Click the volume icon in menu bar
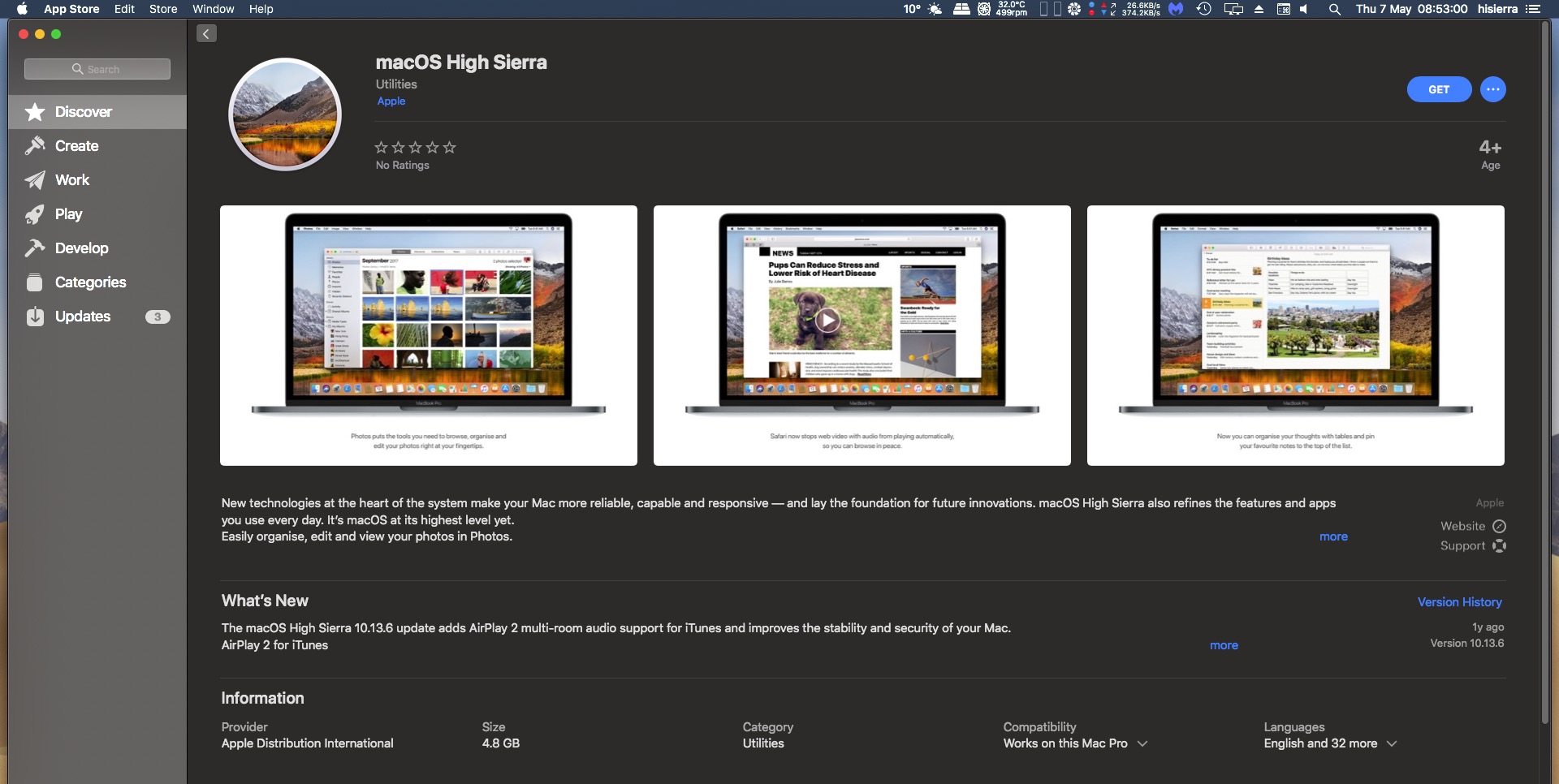Viewport: 1559px width, 784px height. pyautogui.click(x=1304, y=9)
